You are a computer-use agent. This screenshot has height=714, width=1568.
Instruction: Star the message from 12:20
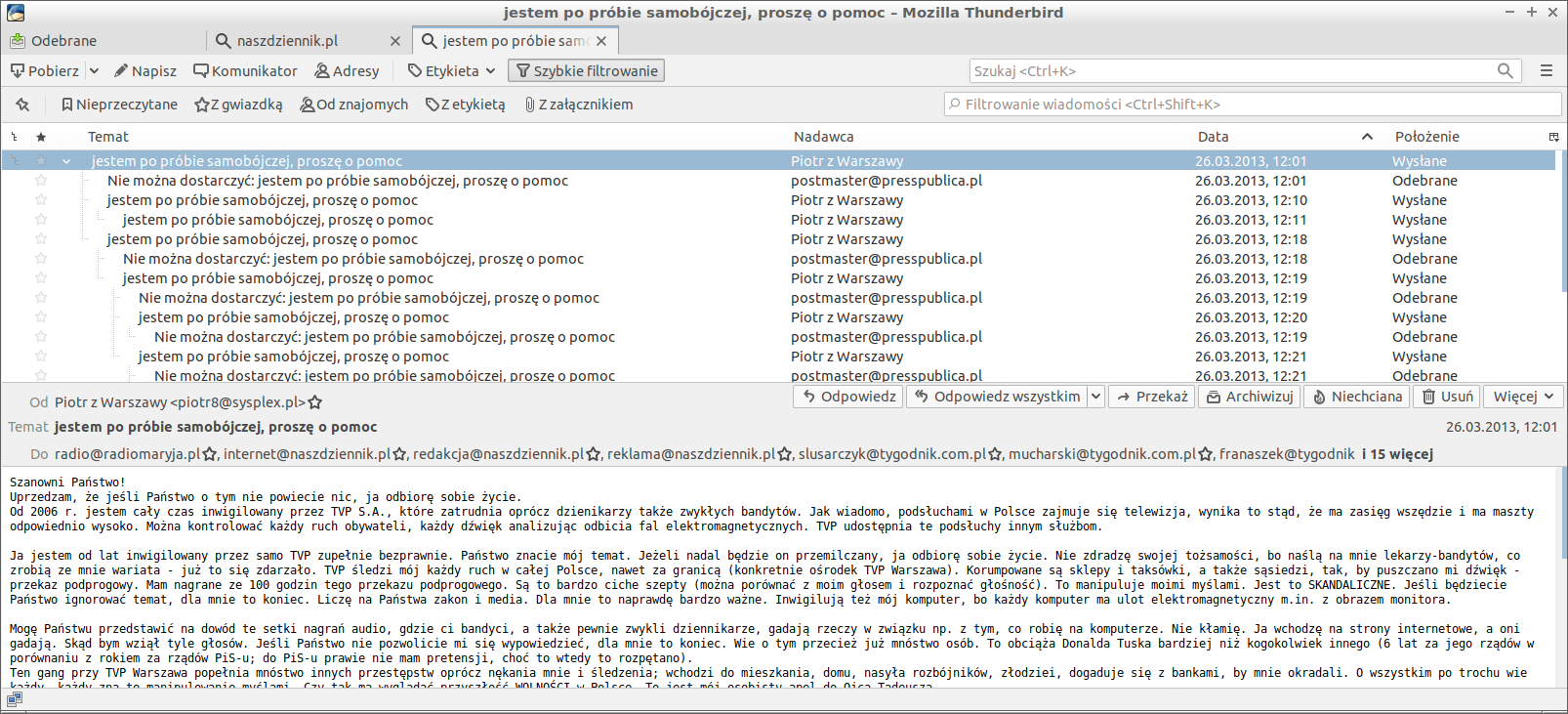[x=41, y=317]
